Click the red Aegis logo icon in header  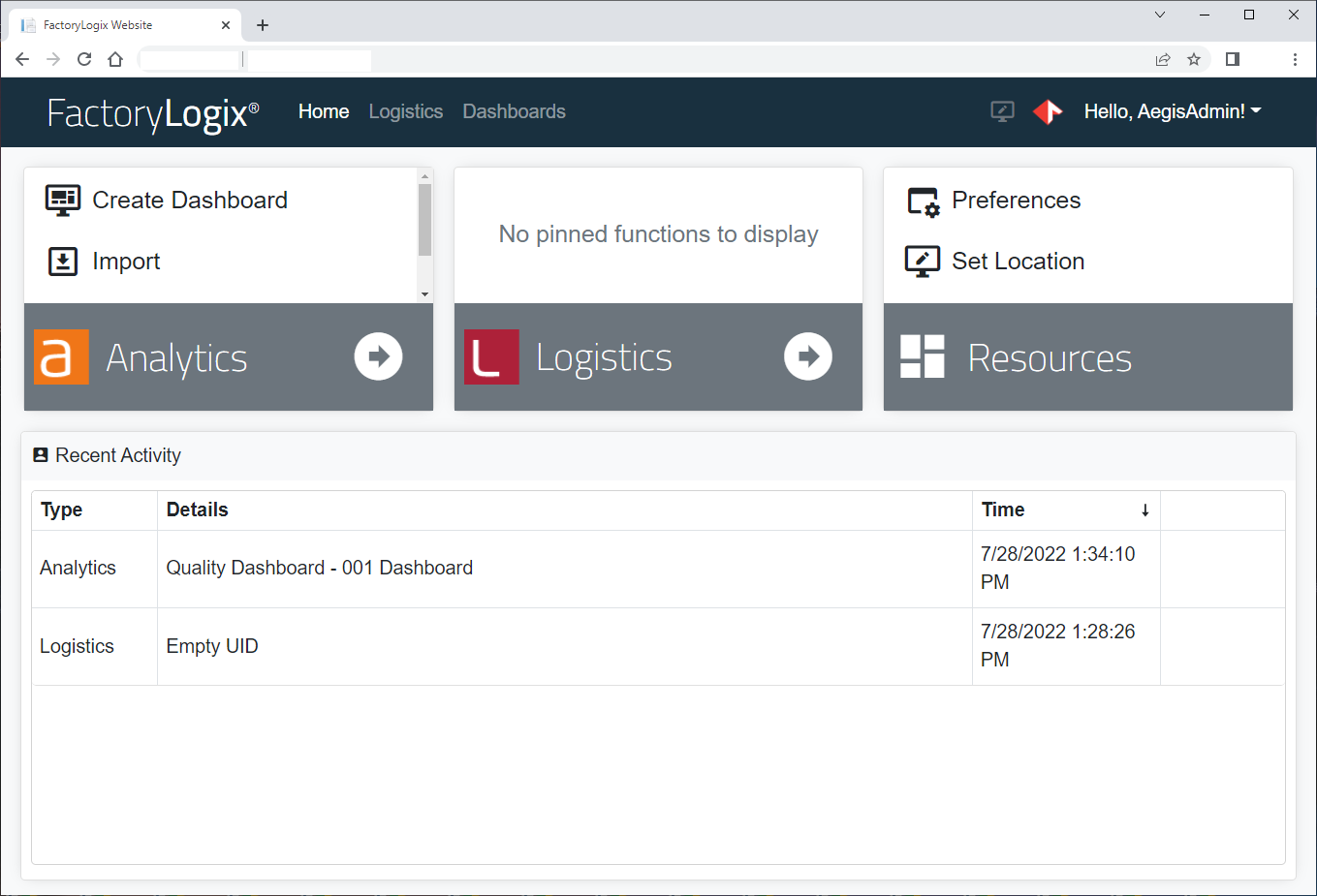(x=1048, y=112)
